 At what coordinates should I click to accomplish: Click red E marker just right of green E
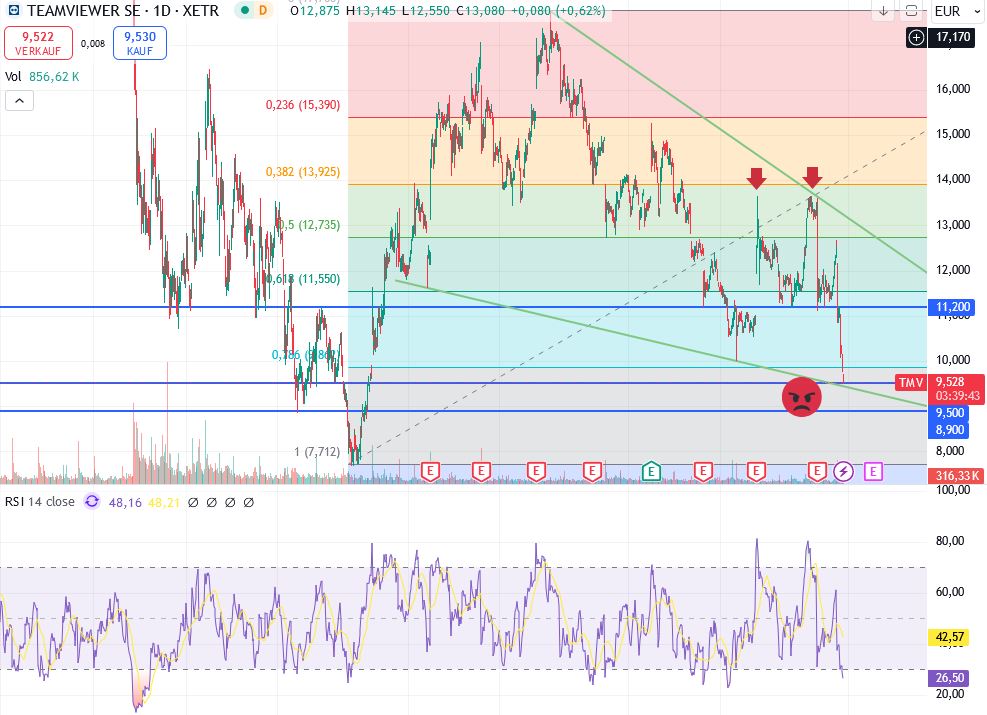pos(702,471)
